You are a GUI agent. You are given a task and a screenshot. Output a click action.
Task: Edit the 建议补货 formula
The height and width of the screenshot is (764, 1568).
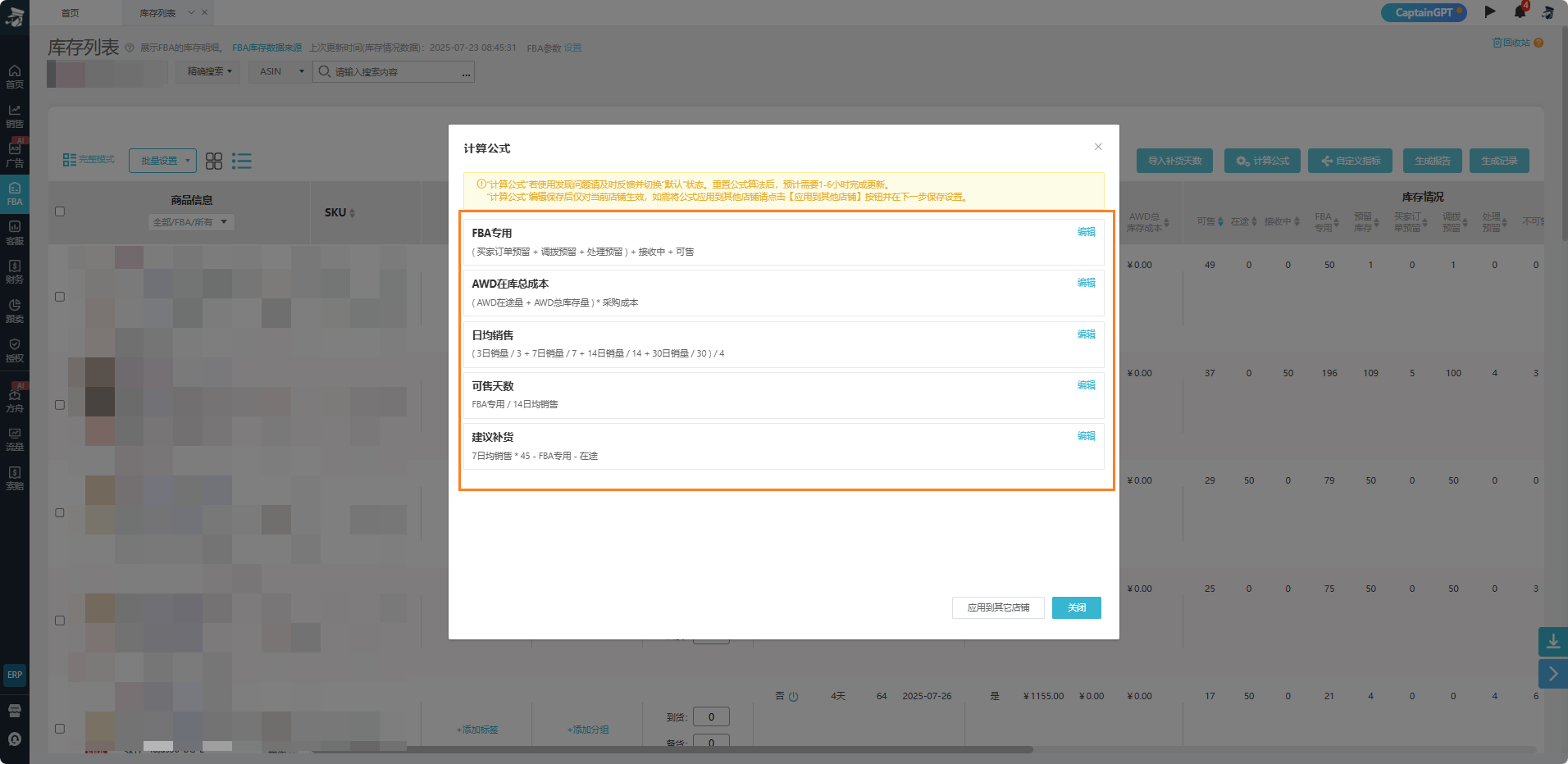(1086, 436)
